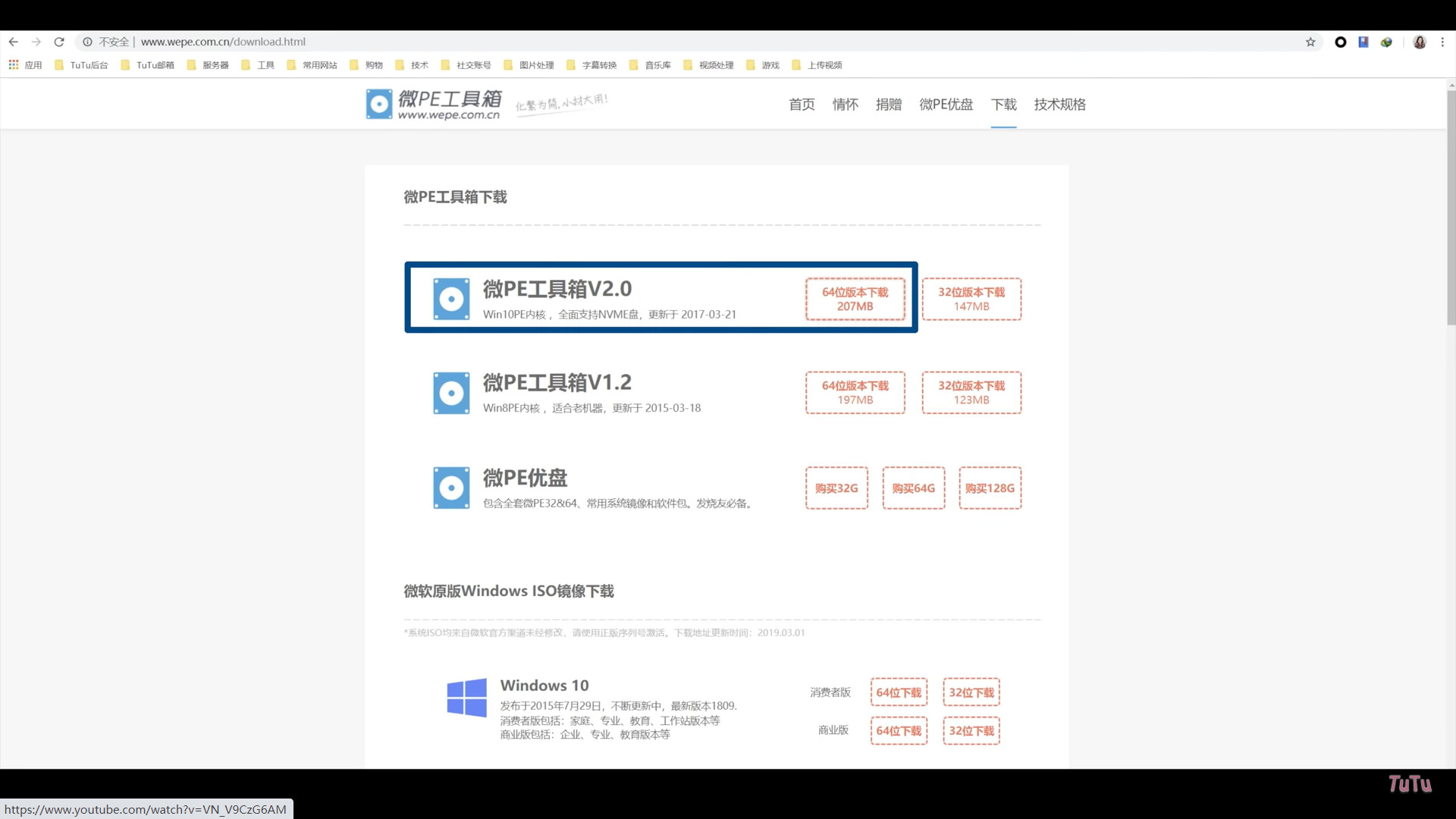This screenshot has height=819, width=1456.
Task: Open the TuTu邮箱 bookmark folder
Action: click(x=148, y=65)
